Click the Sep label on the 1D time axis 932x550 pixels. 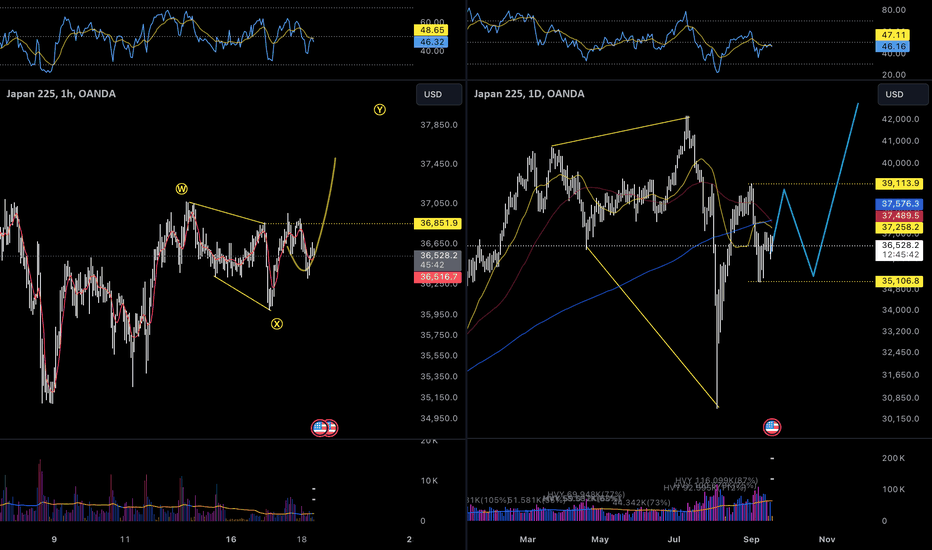pyautogui.click(x=751, y=539)
